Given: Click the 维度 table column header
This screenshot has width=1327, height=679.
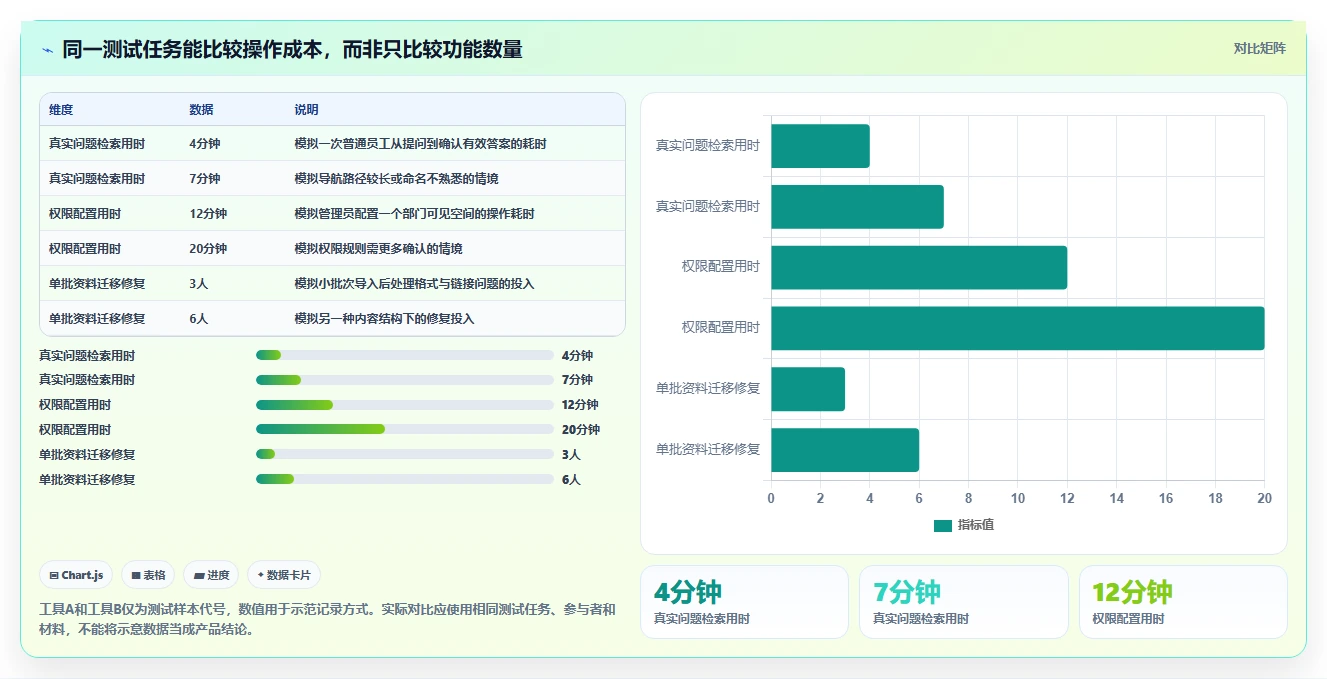Looking at the screenshot, I should tap(61, 110).
